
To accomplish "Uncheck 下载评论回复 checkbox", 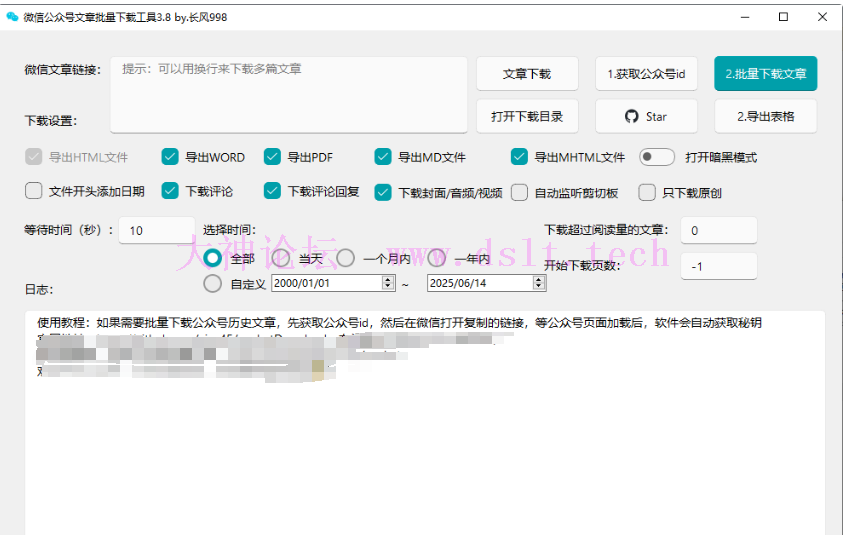I will coord(272,191).
